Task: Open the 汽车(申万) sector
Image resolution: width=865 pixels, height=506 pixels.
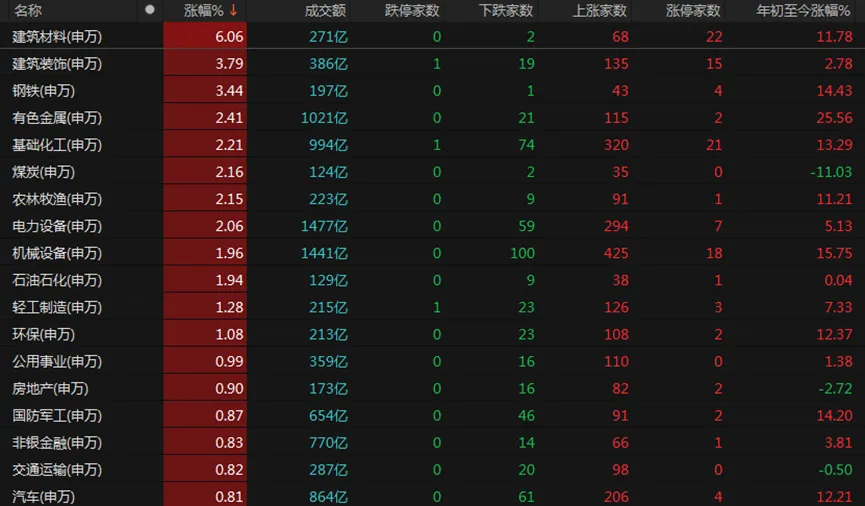Action: (44, 496)
